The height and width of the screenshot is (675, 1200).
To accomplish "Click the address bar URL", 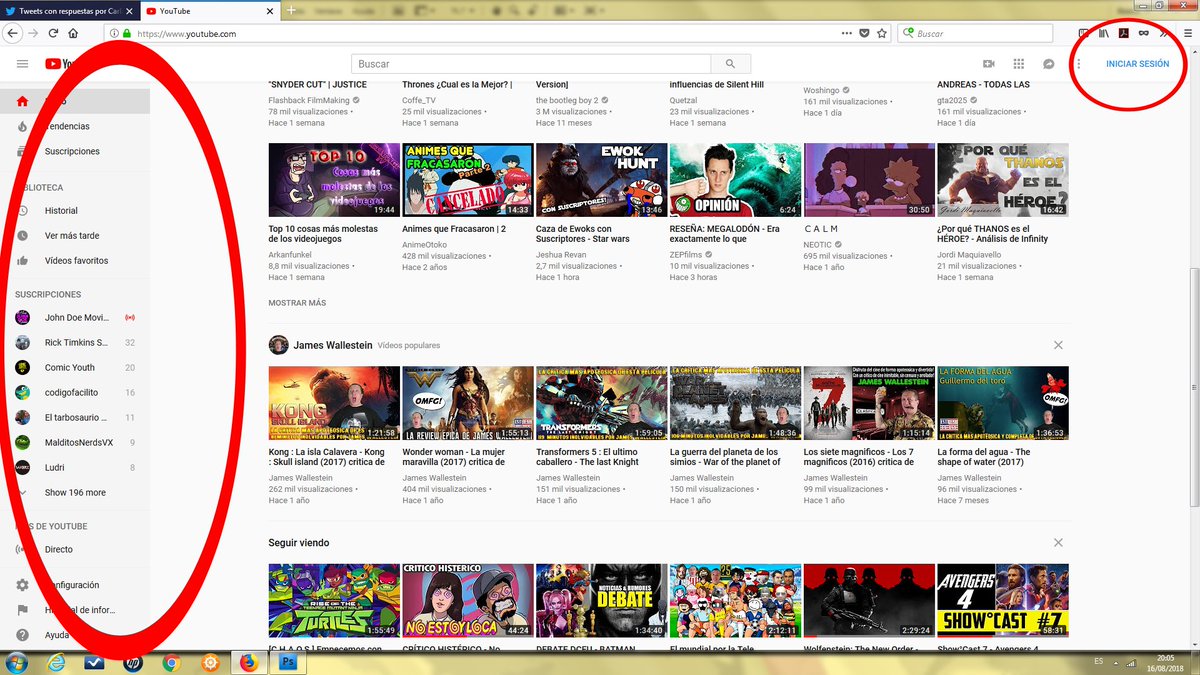I will (x=186, y=33).
